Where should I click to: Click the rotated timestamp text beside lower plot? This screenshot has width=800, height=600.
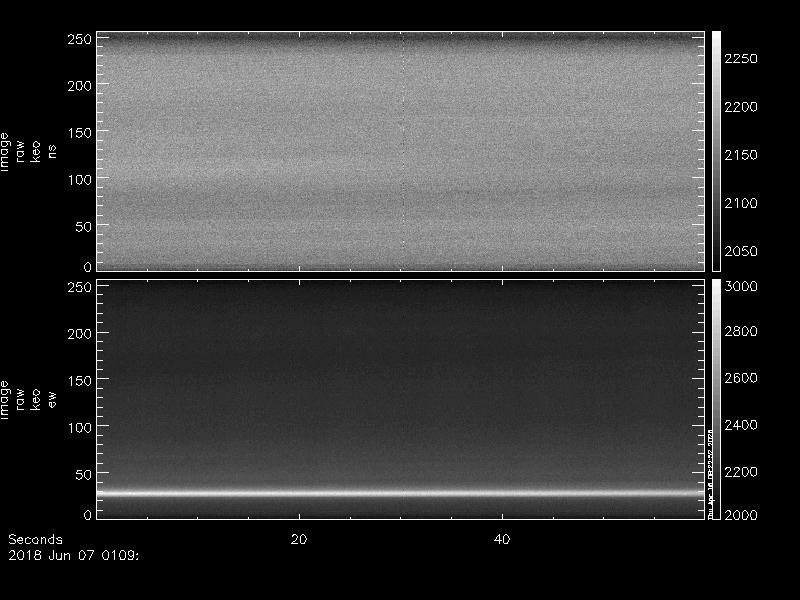click(709, 470)
